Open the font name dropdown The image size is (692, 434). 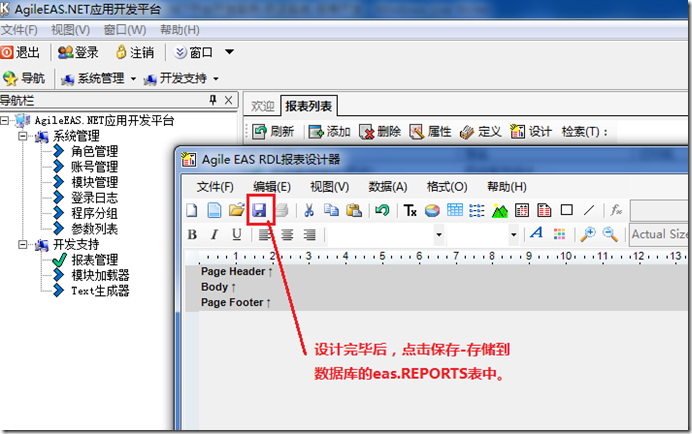click(x=439, y=234)
